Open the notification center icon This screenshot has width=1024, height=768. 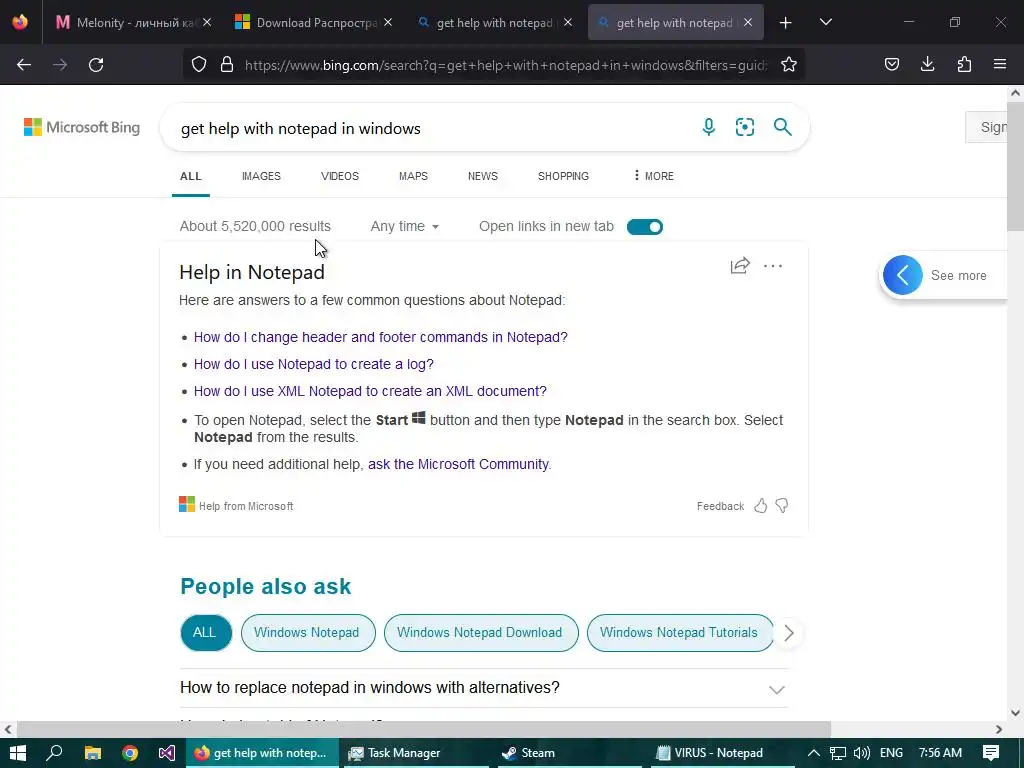coord(991,753)
